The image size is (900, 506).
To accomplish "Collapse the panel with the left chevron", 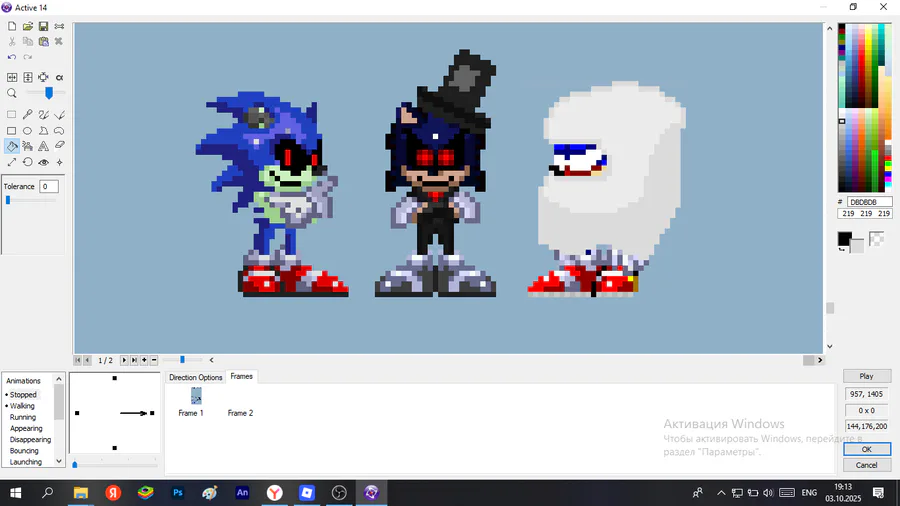I will tap(211, 360).
